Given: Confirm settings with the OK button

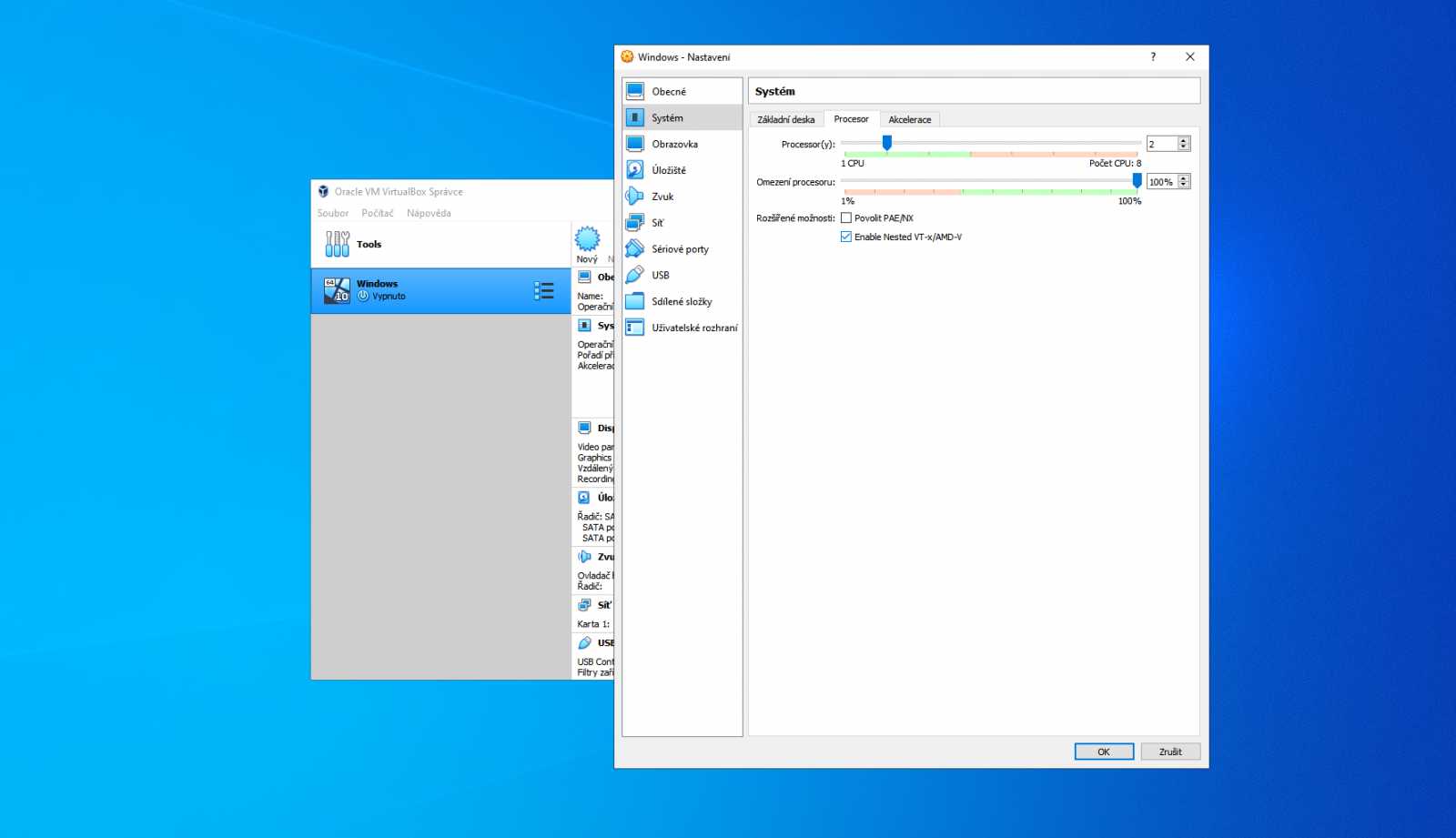Looking at the screenshot, I should click(x=1104, y=752).
